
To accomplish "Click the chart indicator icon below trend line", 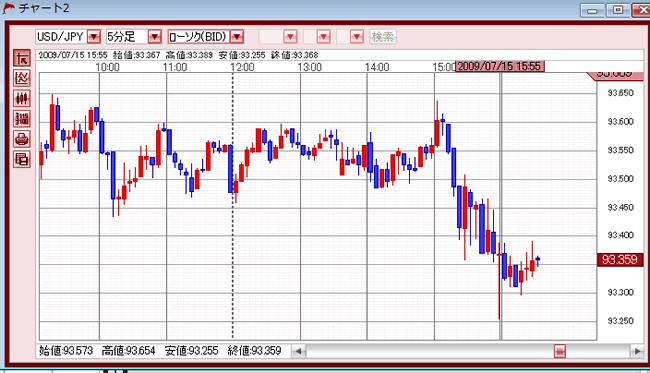I will click(x=22, y=78).
